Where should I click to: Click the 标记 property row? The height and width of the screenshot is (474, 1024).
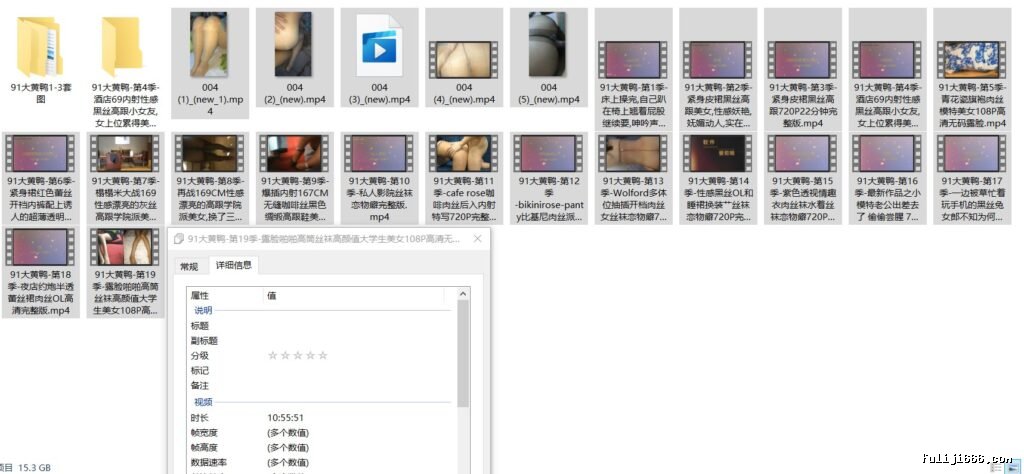321,371
